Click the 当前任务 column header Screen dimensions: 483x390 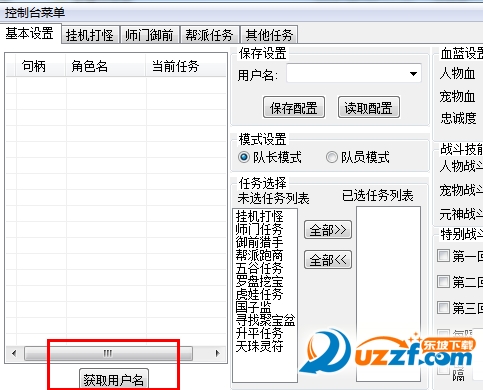tap(186, 66)
